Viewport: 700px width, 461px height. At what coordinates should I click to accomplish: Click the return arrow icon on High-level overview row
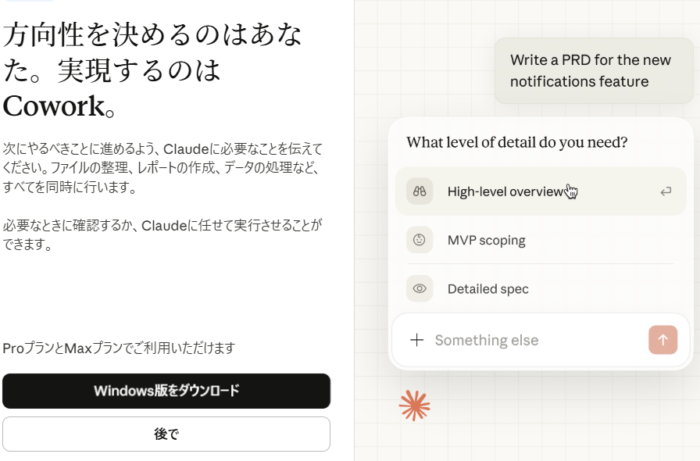[665, 191]
